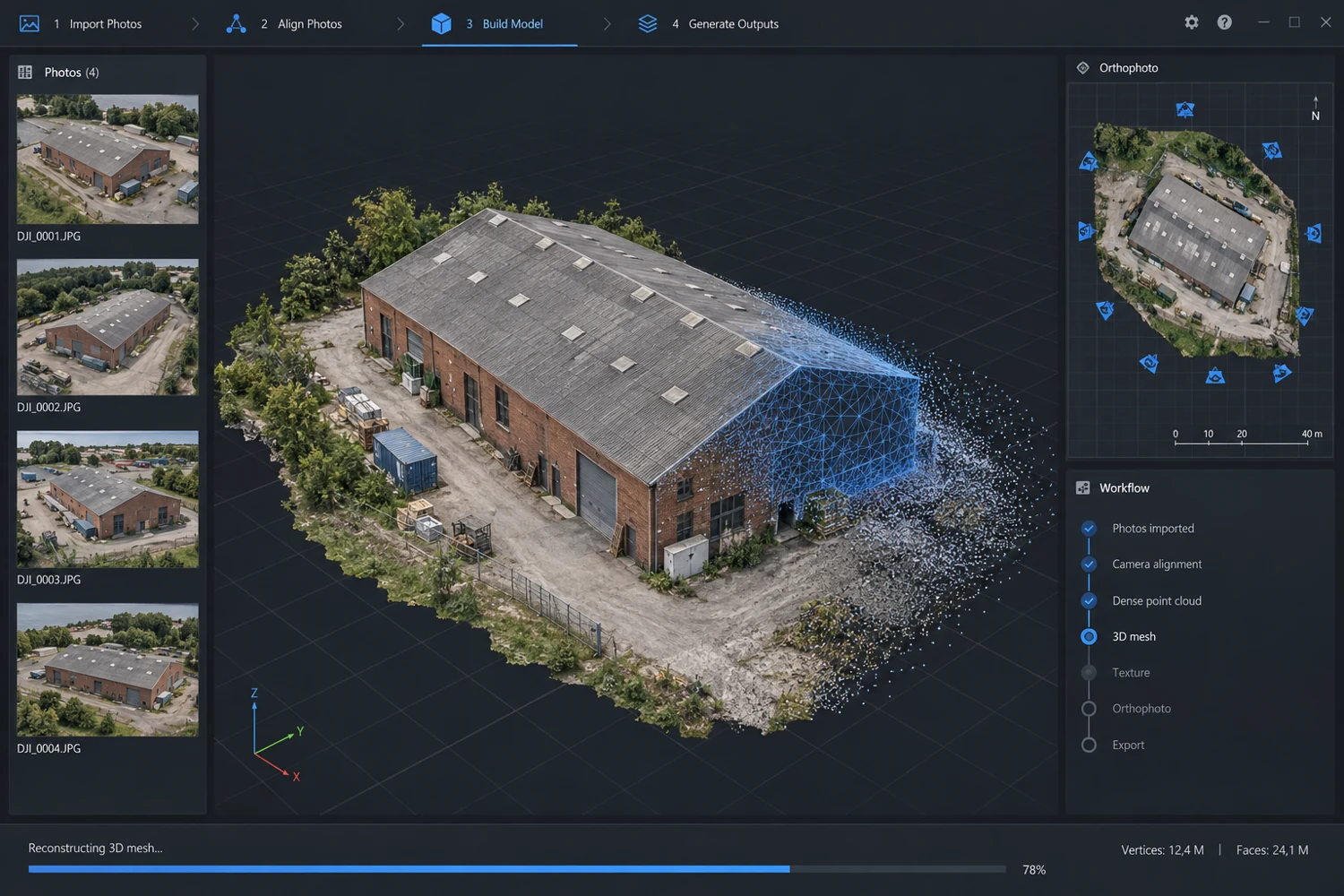Image resolution: width=1344 pixels, height=896 pixels.
Task: Click the grid icon beside Photos (4)
Action: [25, 72]
